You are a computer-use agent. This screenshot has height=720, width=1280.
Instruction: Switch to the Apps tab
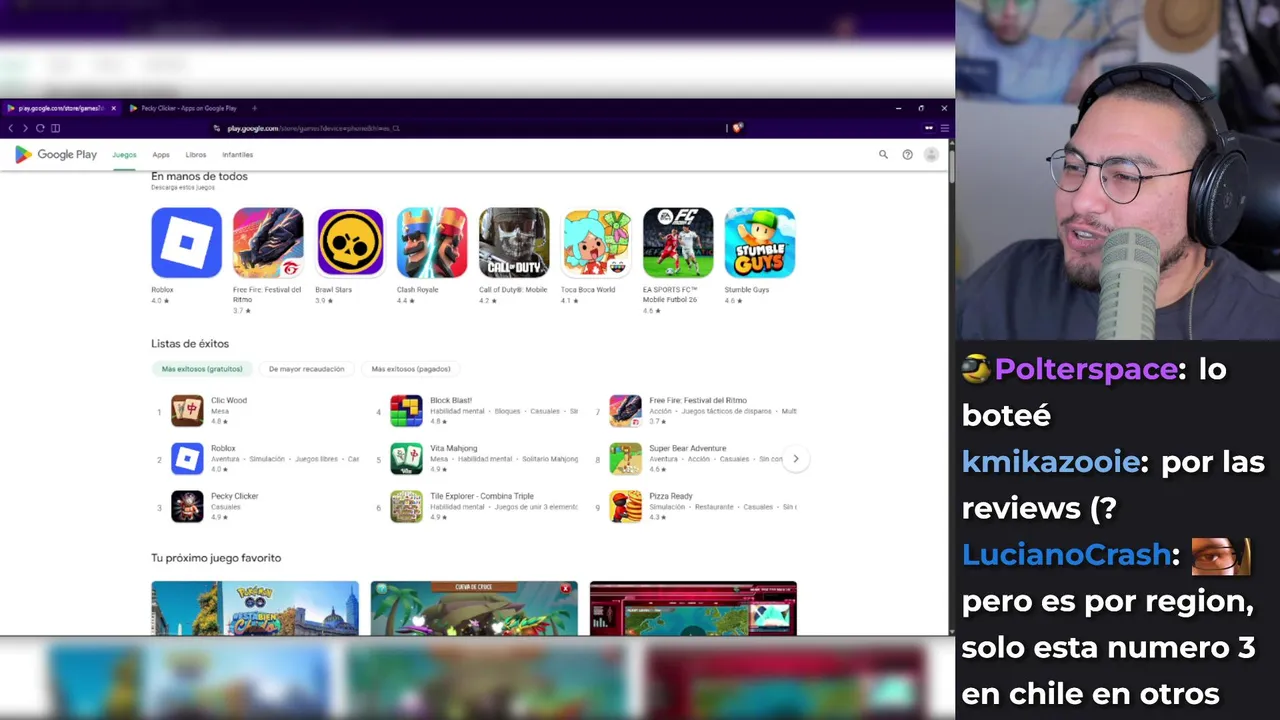(x=161, y=155)
